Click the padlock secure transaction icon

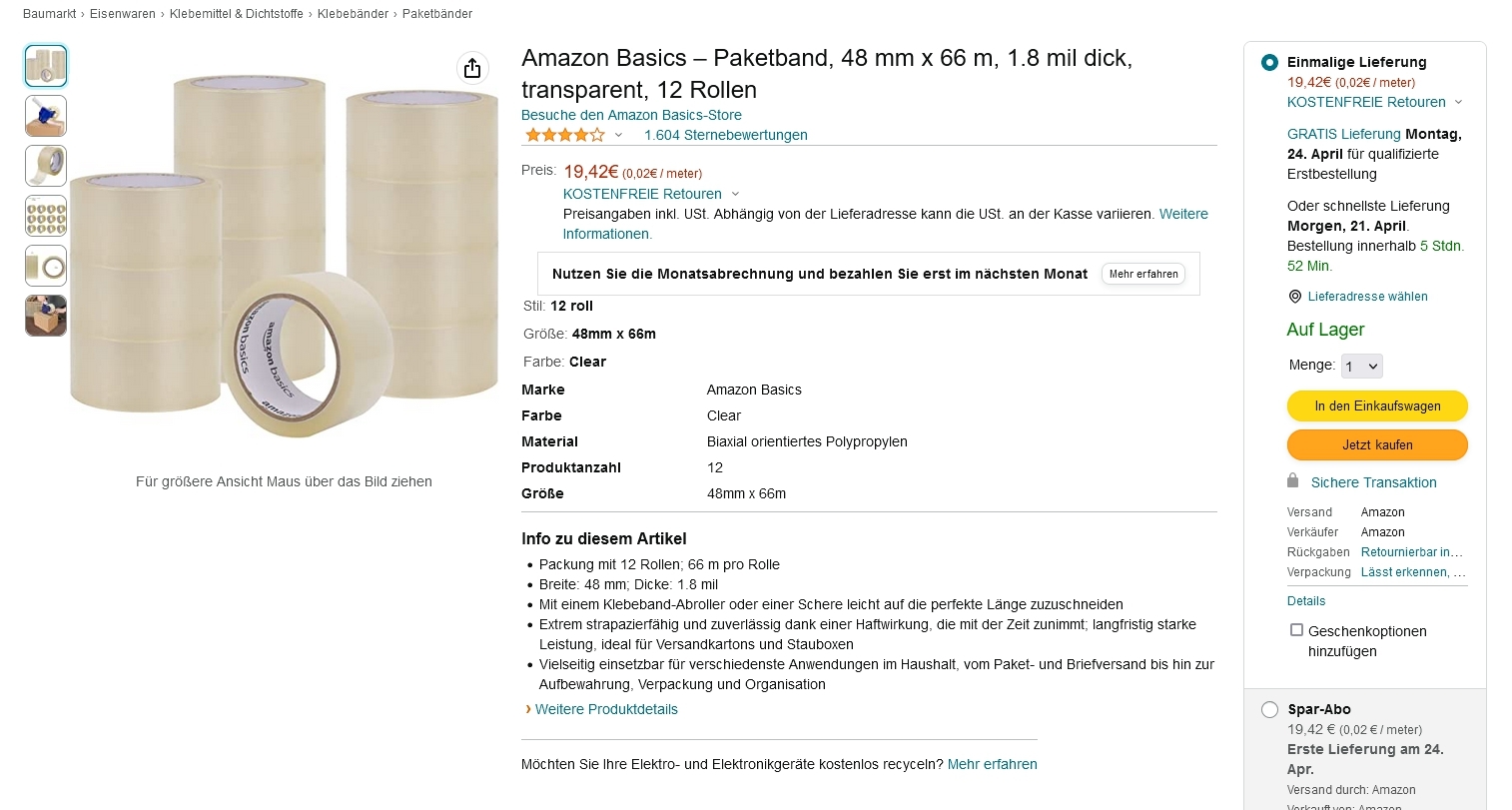click(1293, 480)
